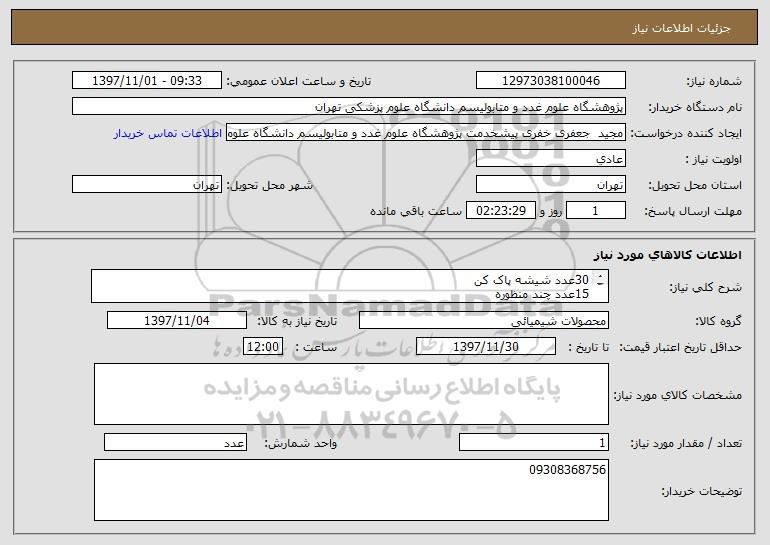This screenshot has height=545, width=770.
Task: Click the text 30عدد شیشه پاک کن
Action: click(531, 280)
